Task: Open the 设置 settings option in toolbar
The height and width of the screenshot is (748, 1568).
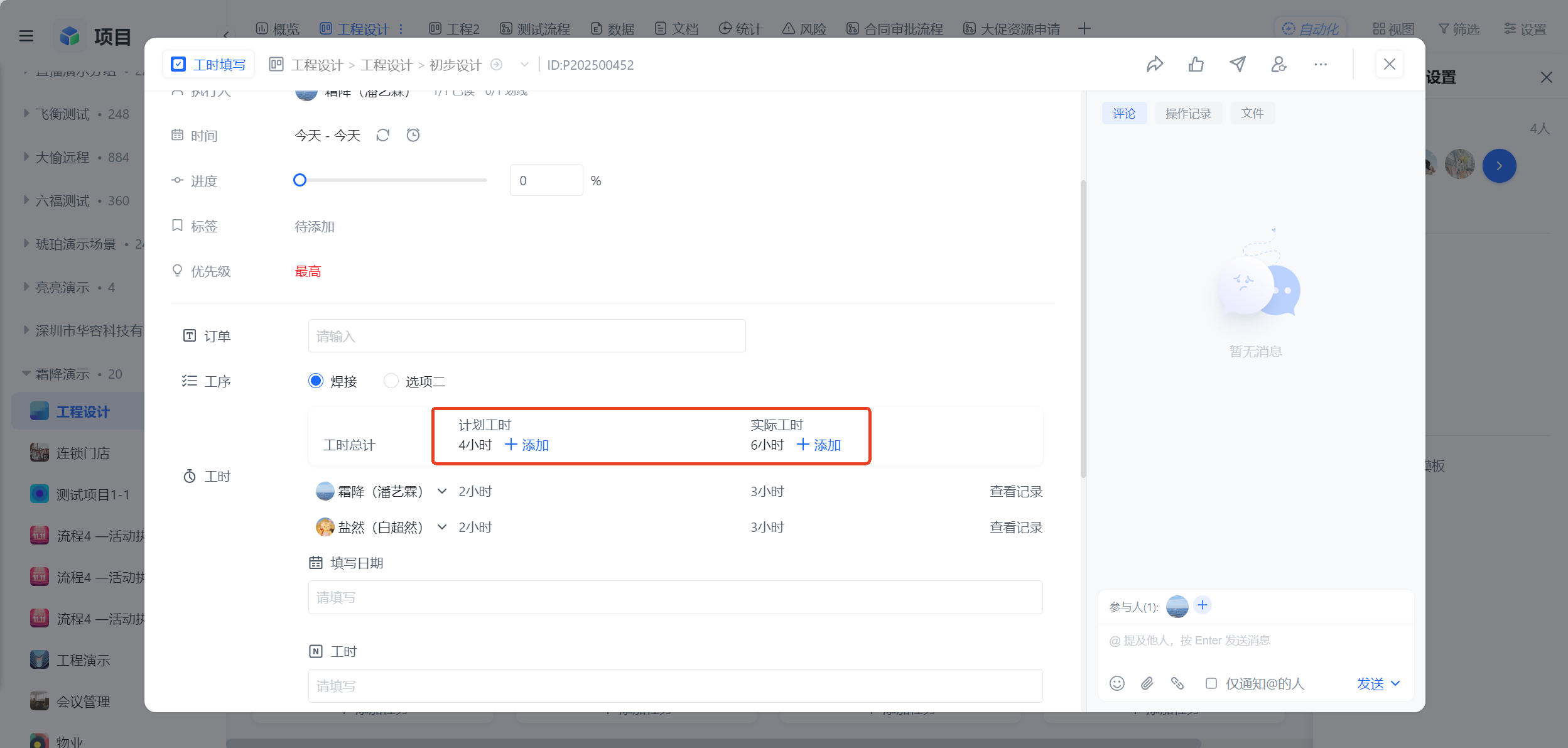Action: (1525, 29)
